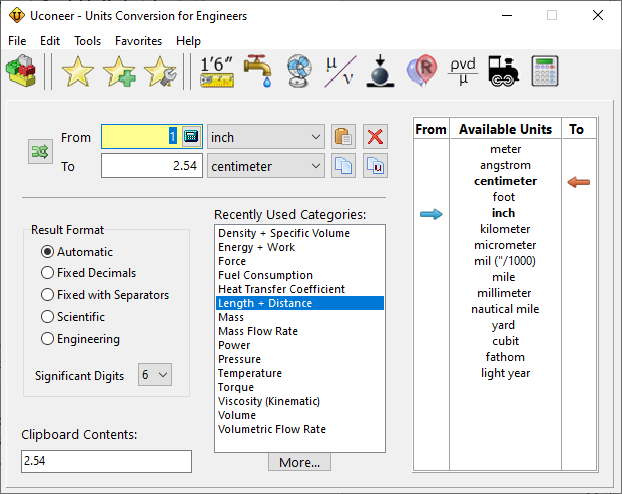Image resolution: width=622 pixels, height=494 pixels.
Task: Click the swap From/To units icon
Action: (x=40, y=151)
